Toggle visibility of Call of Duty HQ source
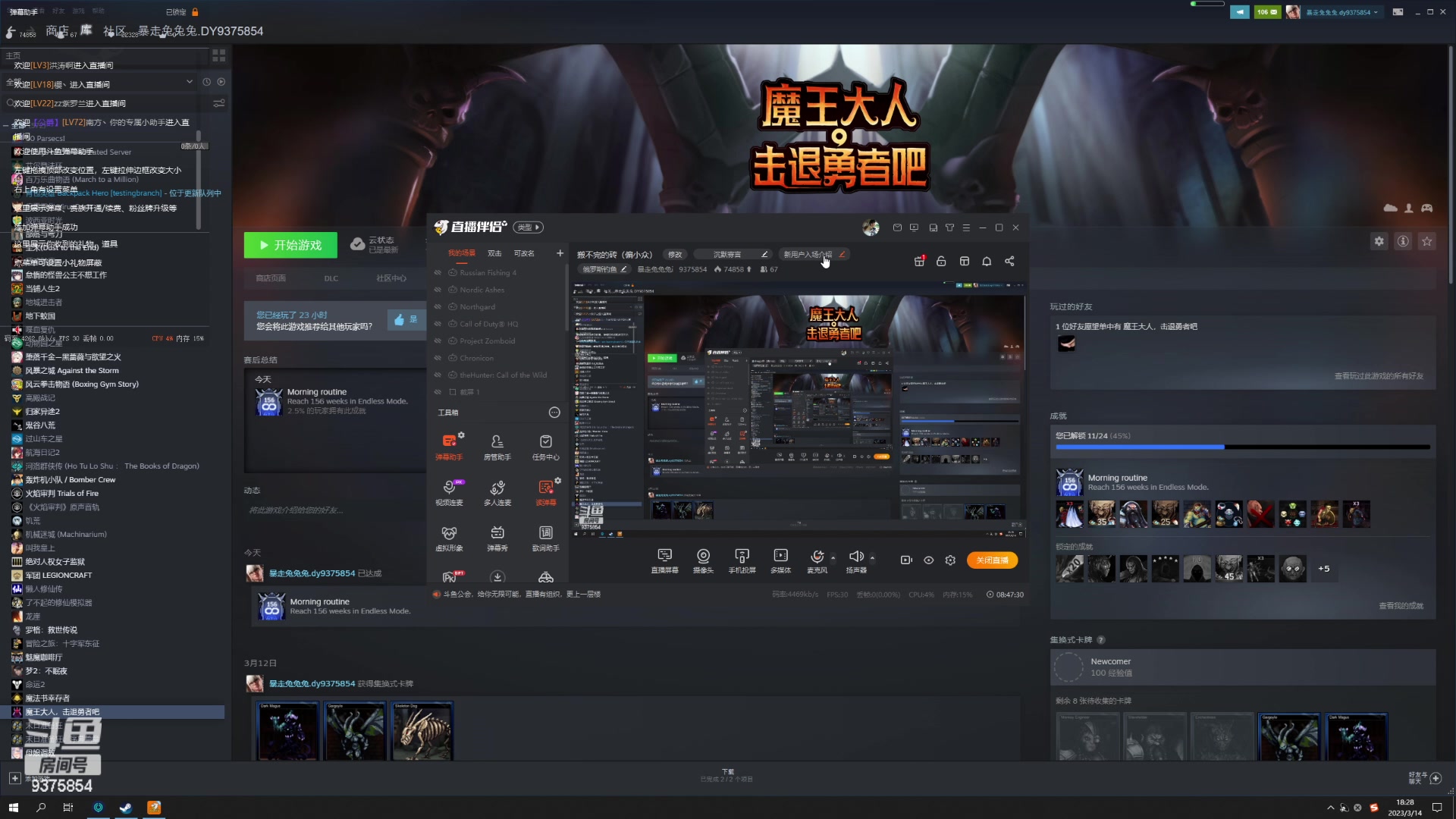Screen dimensions: 1456x819 438,324
